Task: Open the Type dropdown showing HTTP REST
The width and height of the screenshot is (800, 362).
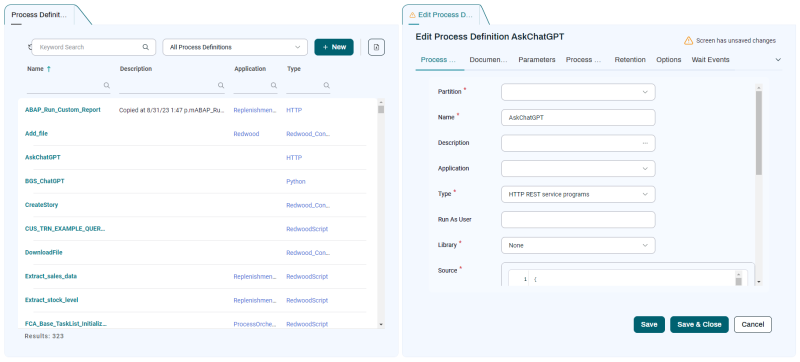Action: (578, 194)
